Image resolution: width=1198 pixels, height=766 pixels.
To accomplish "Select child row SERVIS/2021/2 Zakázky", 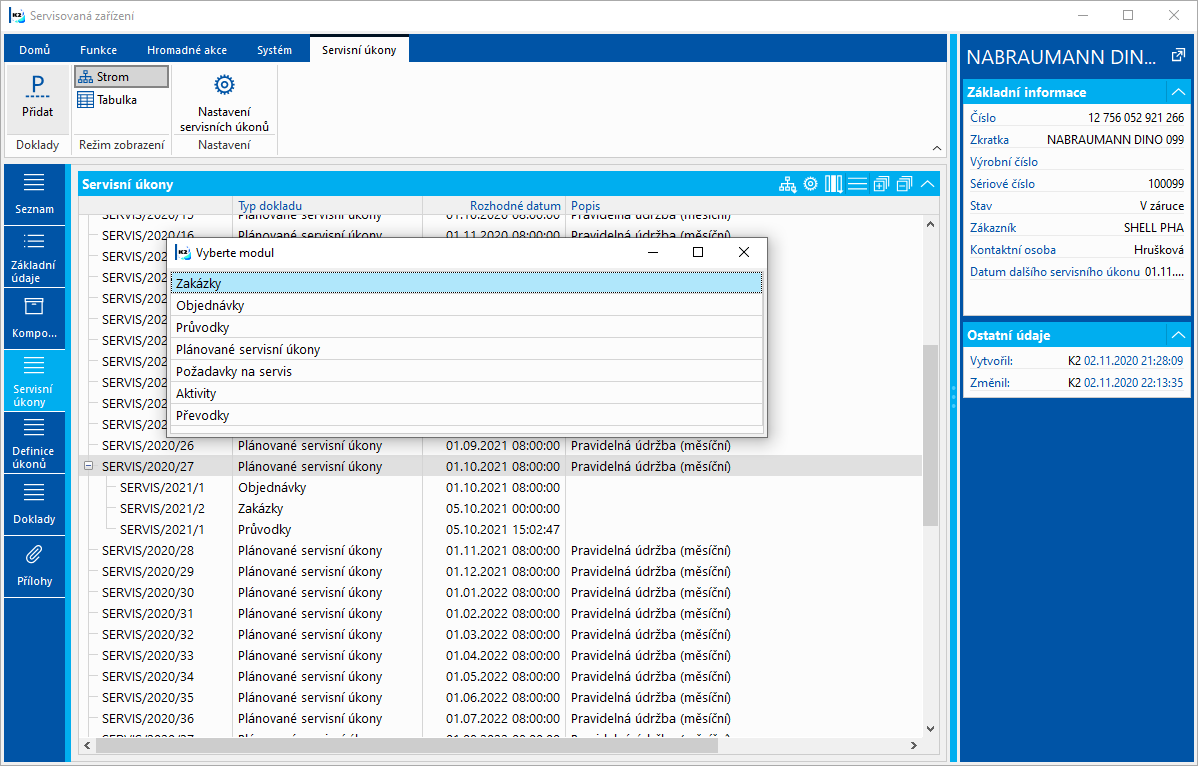I will (500, 509).
